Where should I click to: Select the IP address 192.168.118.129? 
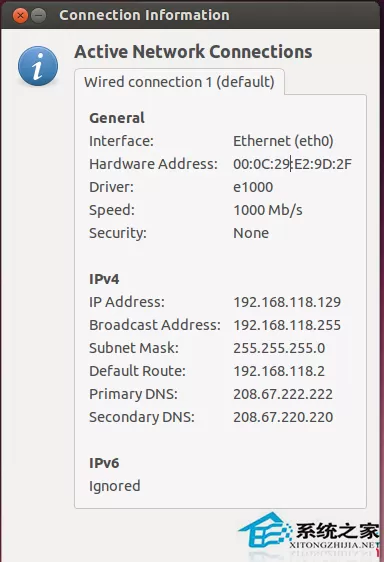287,302
